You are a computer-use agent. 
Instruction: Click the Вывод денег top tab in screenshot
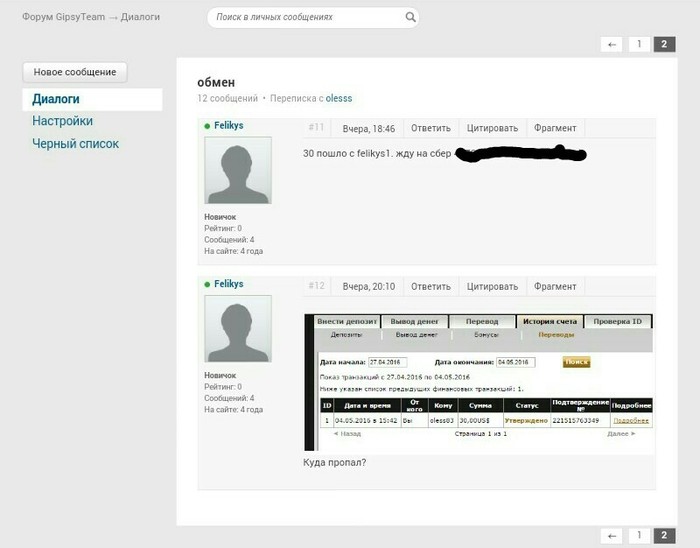click(414, 321)
